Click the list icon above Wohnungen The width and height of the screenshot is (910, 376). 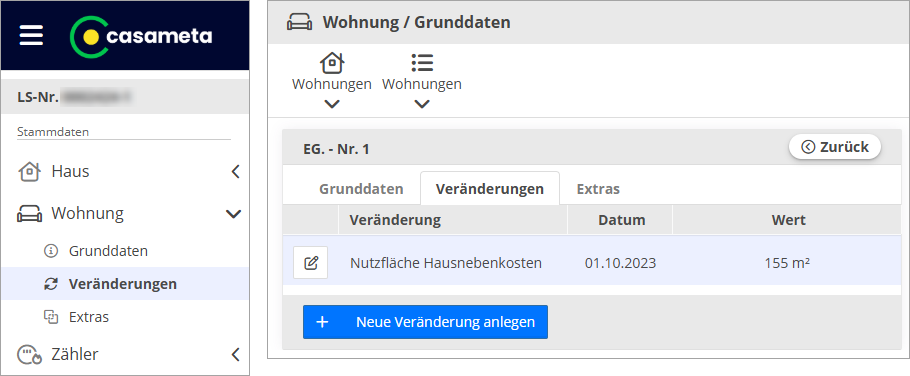pyautogui.click(x=422, y=63)
